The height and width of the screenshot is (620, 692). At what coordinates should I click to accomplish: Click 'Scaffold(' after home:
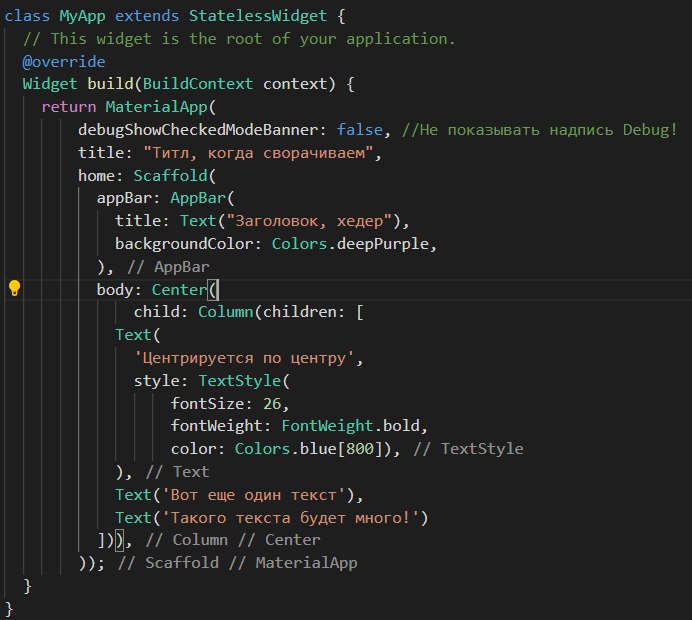pos(175,176)
